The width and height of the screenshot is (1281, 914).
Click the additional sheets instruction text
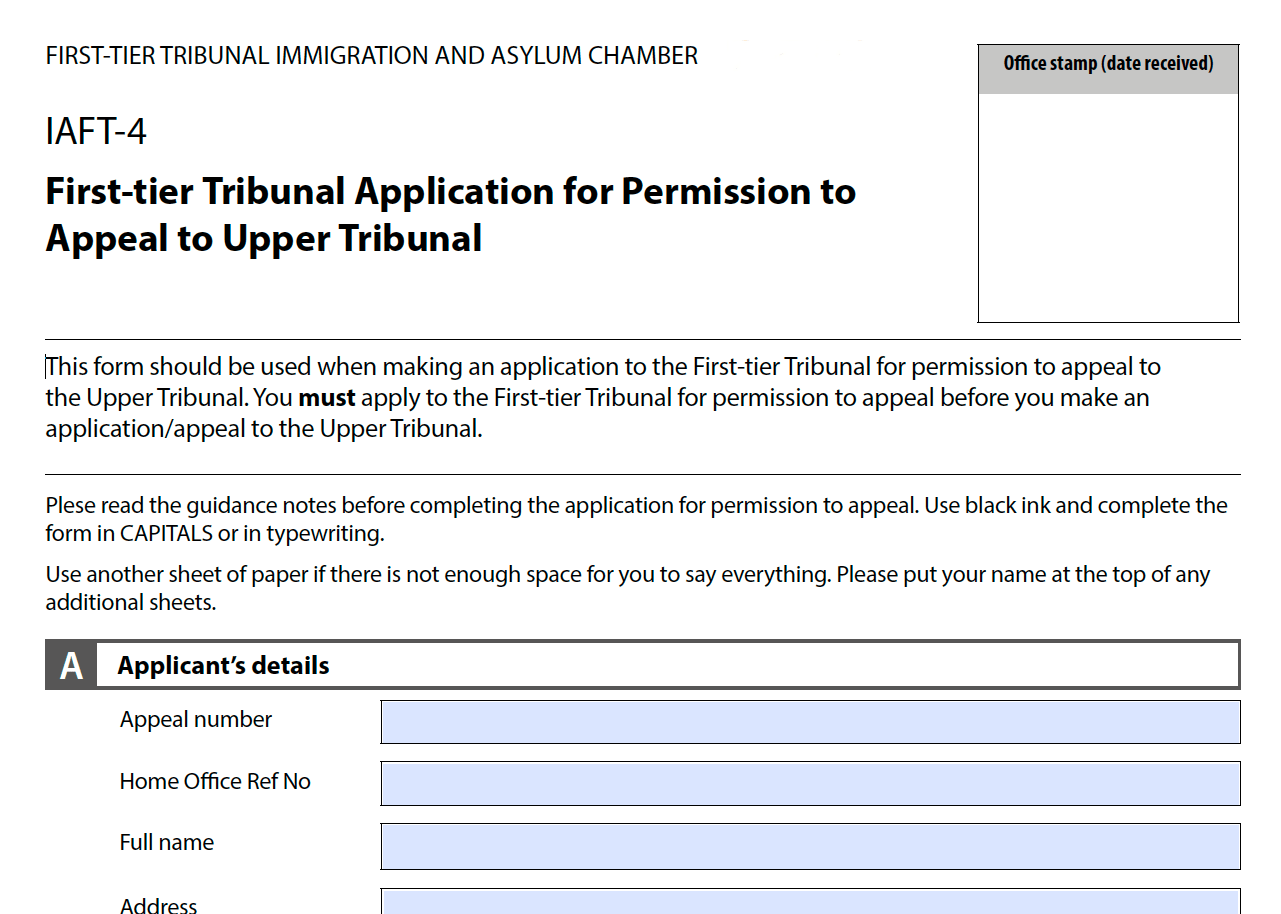click(627, 588)
